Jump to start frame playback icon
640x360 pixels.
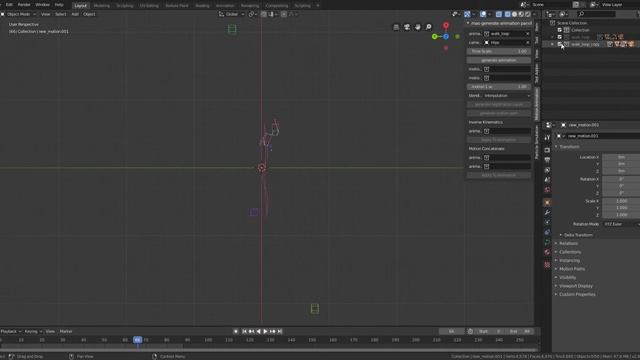pos(244,331)
